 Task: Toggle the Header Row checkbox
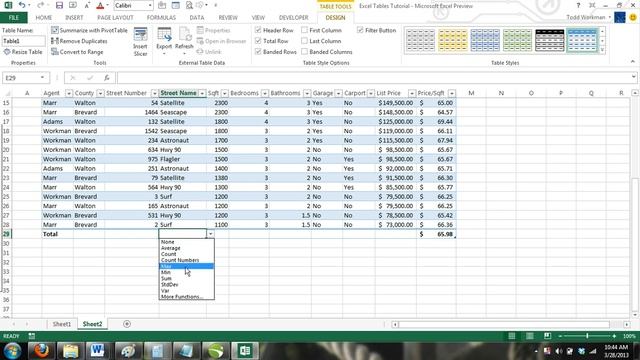(x=258, y=30)
